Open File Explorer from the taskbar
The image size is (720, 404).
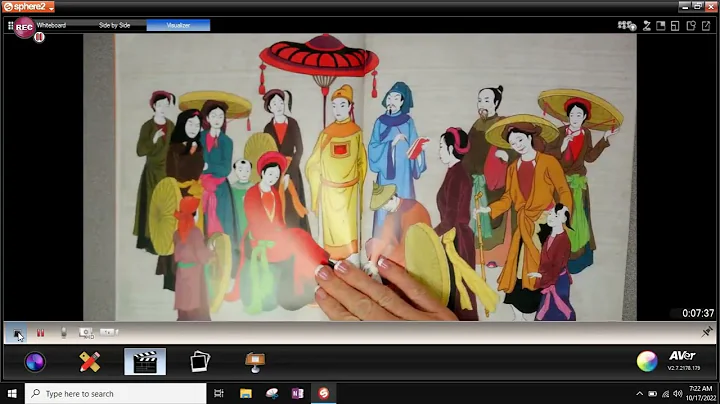pyautogui.click(x=246, y=393)
